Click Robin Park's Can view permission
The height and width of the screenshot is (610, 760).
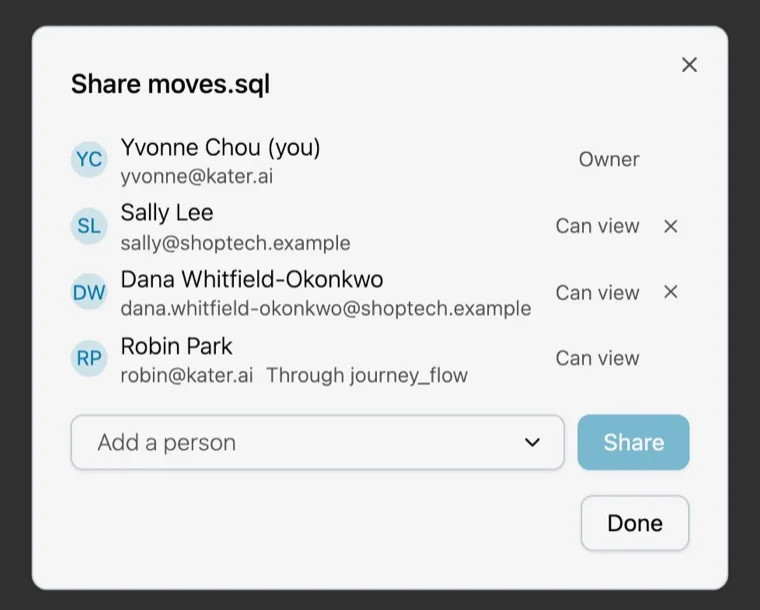[x=598, y=359]
